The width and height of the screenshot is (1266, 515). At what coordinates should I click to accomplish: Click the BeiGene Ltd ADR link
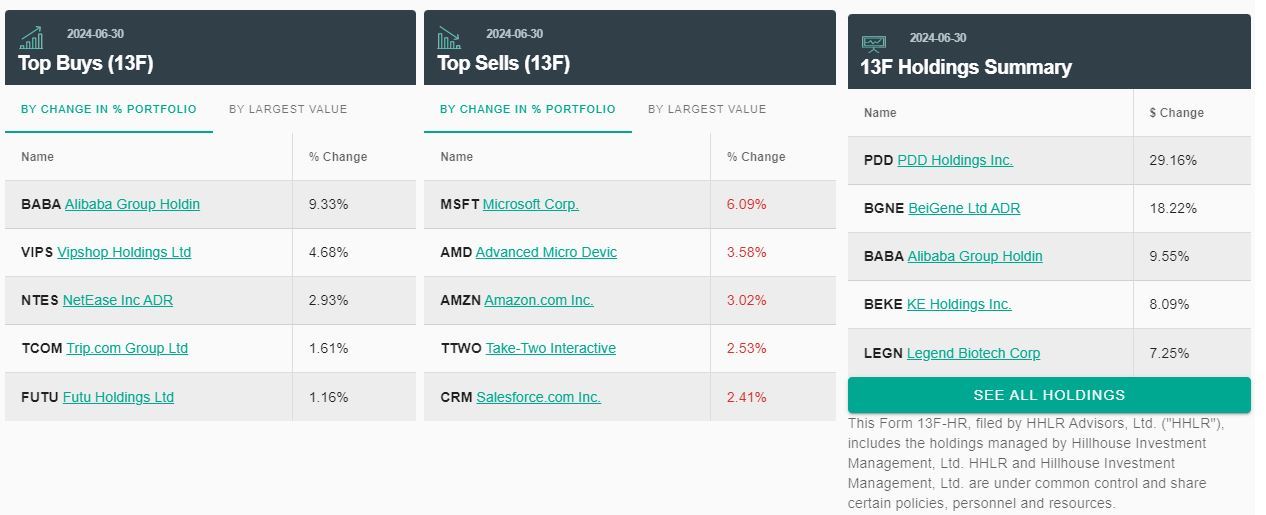(x=964, y=208)
